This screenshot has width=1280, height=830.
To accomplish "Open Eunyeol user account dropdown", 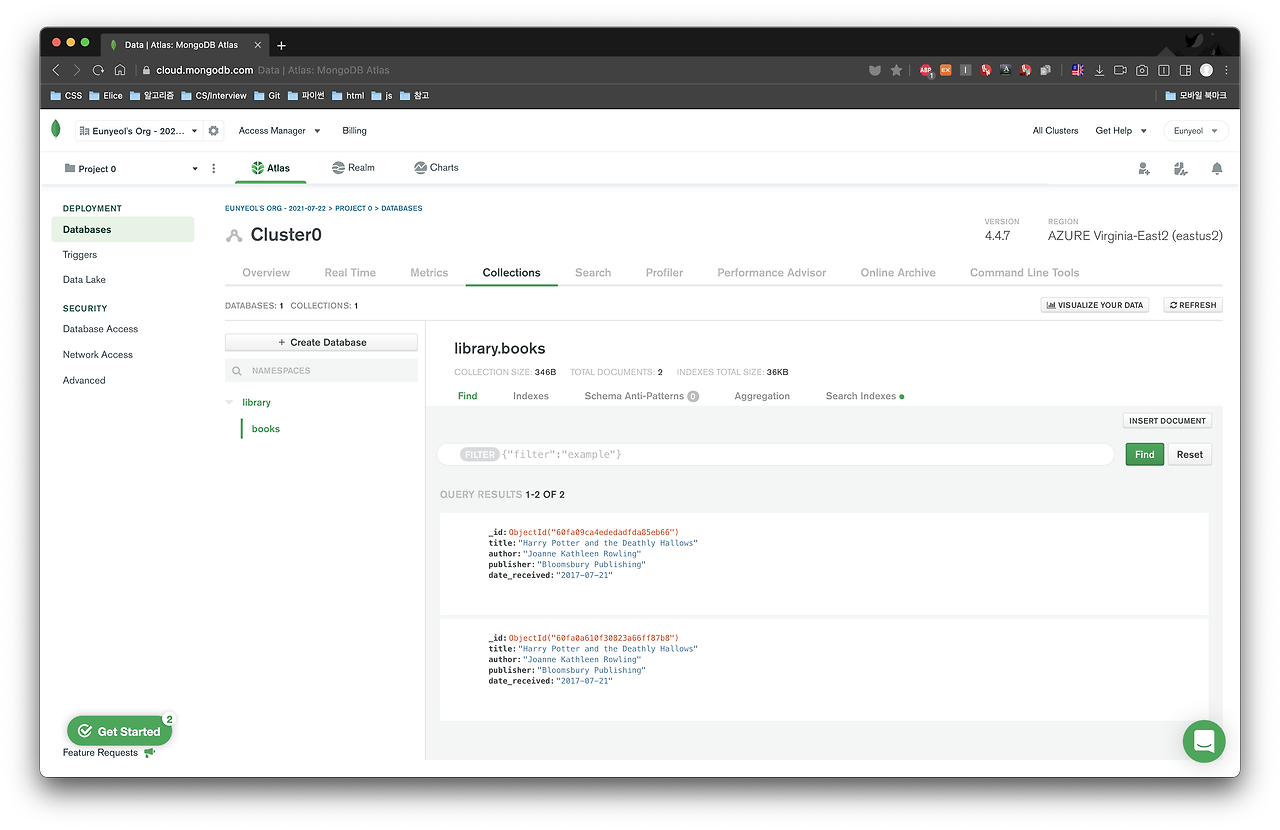I will [1195, 131].
